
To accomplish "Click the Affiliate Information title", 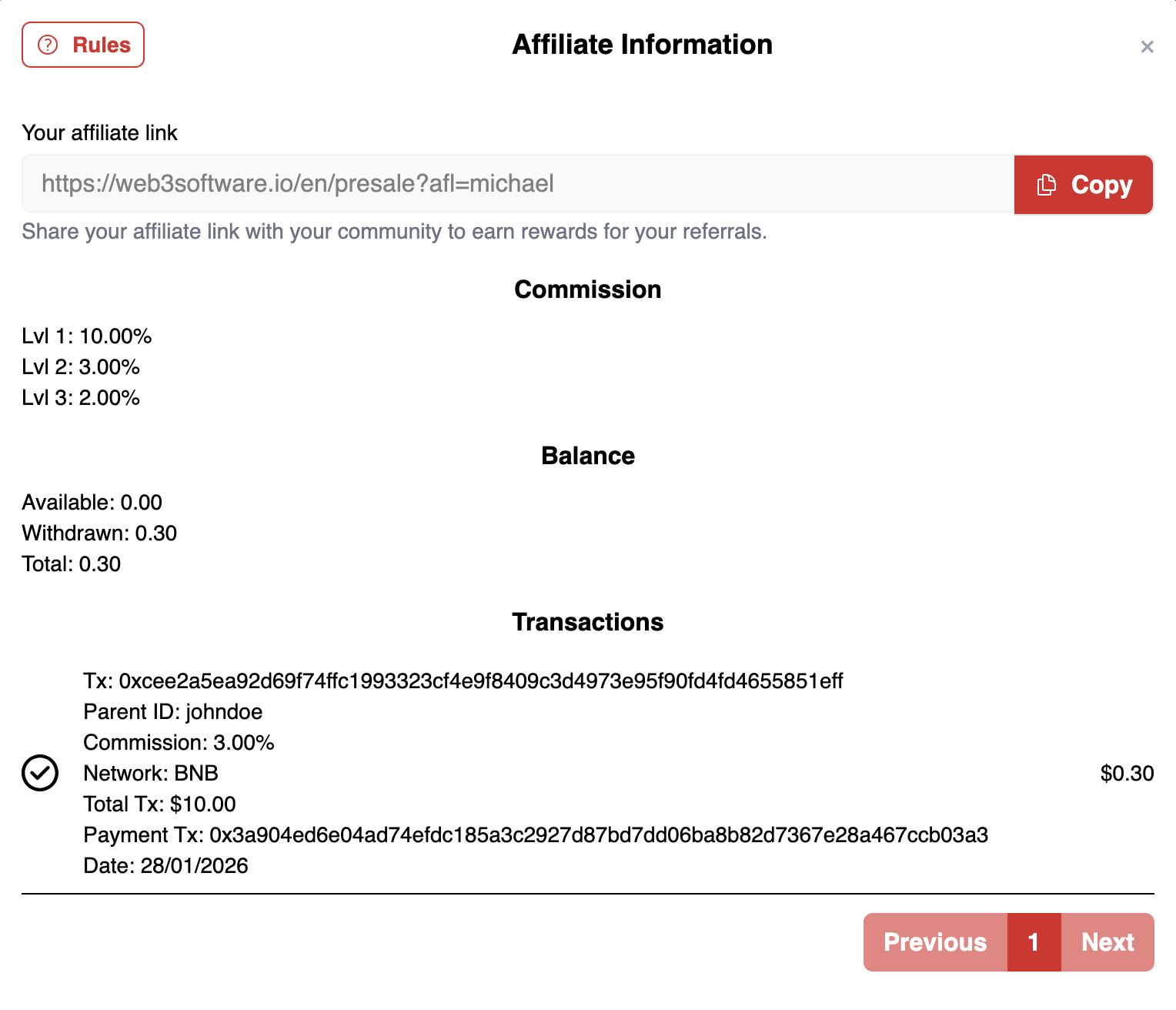I will click(642, 45).
